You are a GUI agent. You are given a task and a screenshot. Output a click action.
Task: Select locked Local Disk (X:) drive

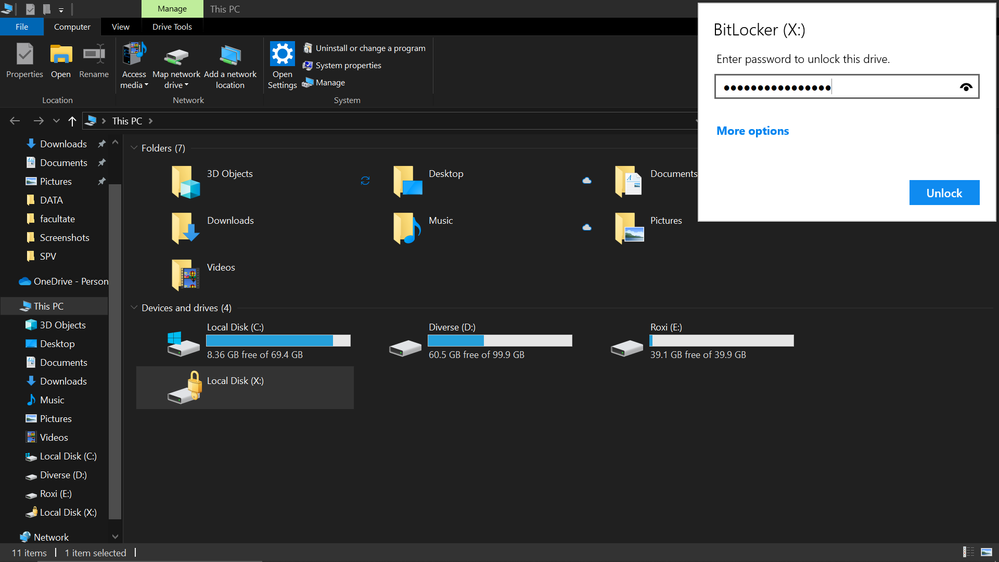(245, 387)
